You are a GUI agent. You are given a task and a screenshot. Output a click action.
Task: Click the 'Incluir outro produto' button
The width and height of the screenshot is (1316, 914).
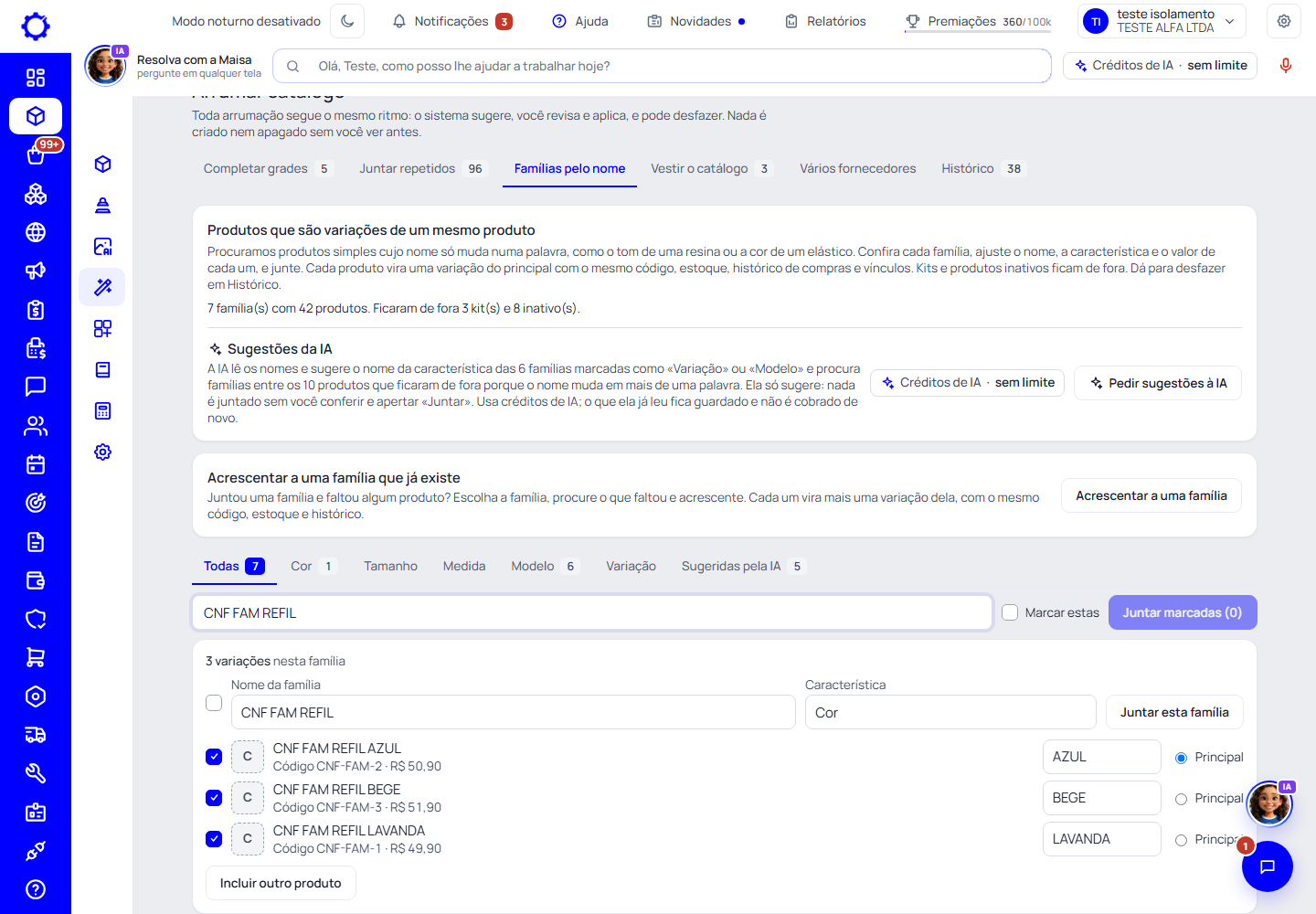281,883
